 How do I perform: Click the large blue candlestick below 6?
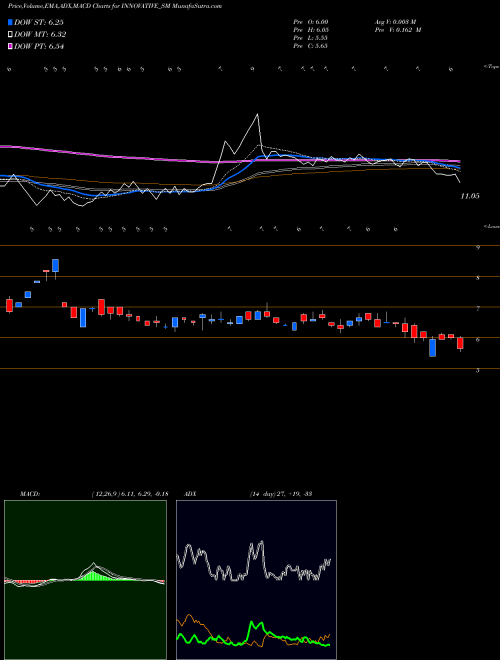(432, 348)
